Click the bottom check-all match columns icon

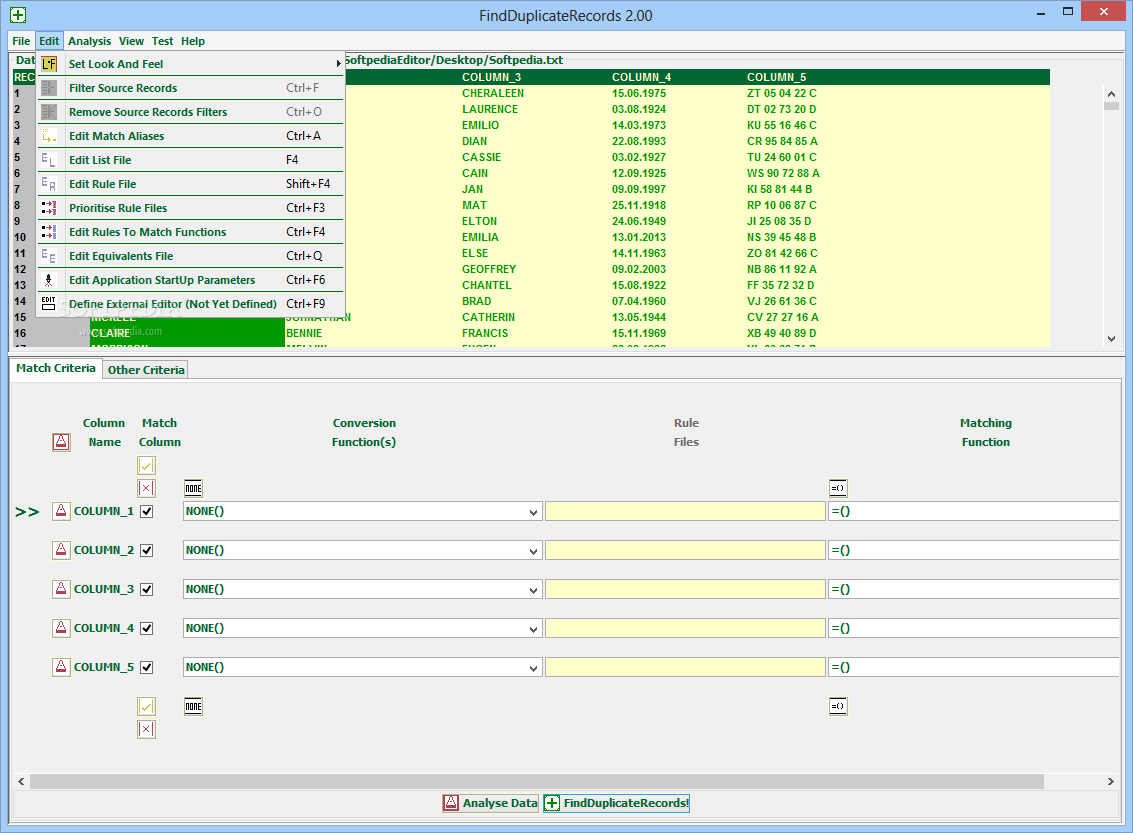(147, 707)
